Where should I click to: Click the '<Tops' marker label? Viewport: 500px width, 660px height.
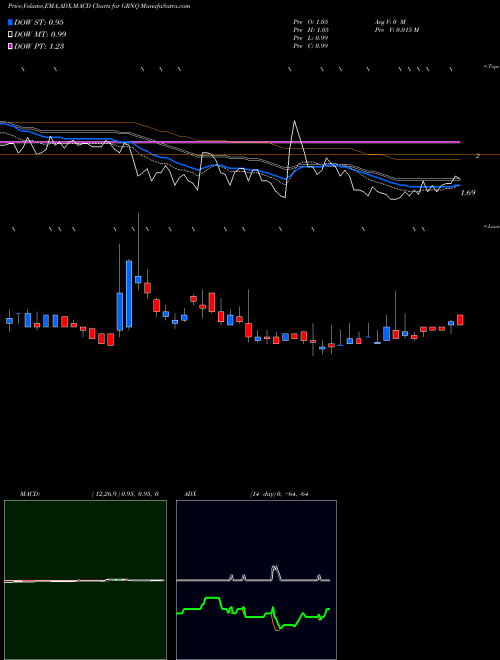(491, 67)
